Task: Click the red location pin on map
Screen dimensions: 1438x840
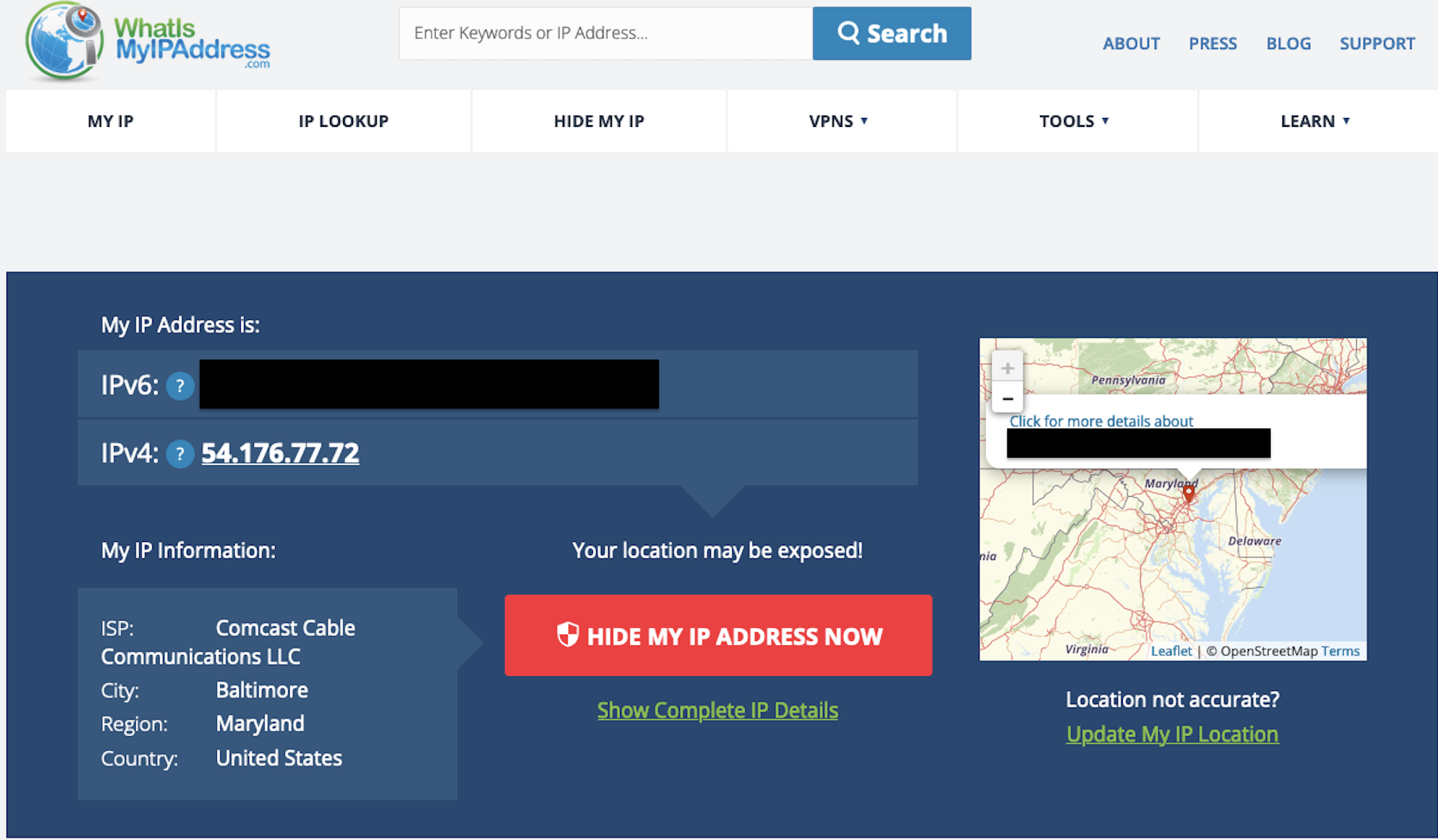Action: point(1188,493)
